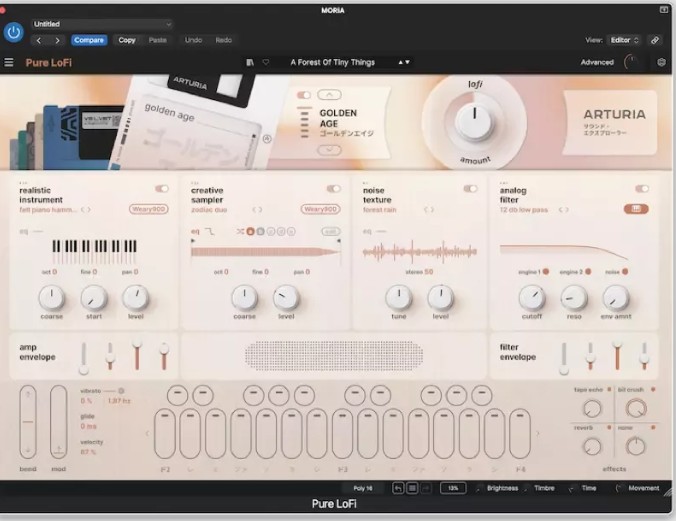
Task: Click the Copy button
Action: point(127,40)
